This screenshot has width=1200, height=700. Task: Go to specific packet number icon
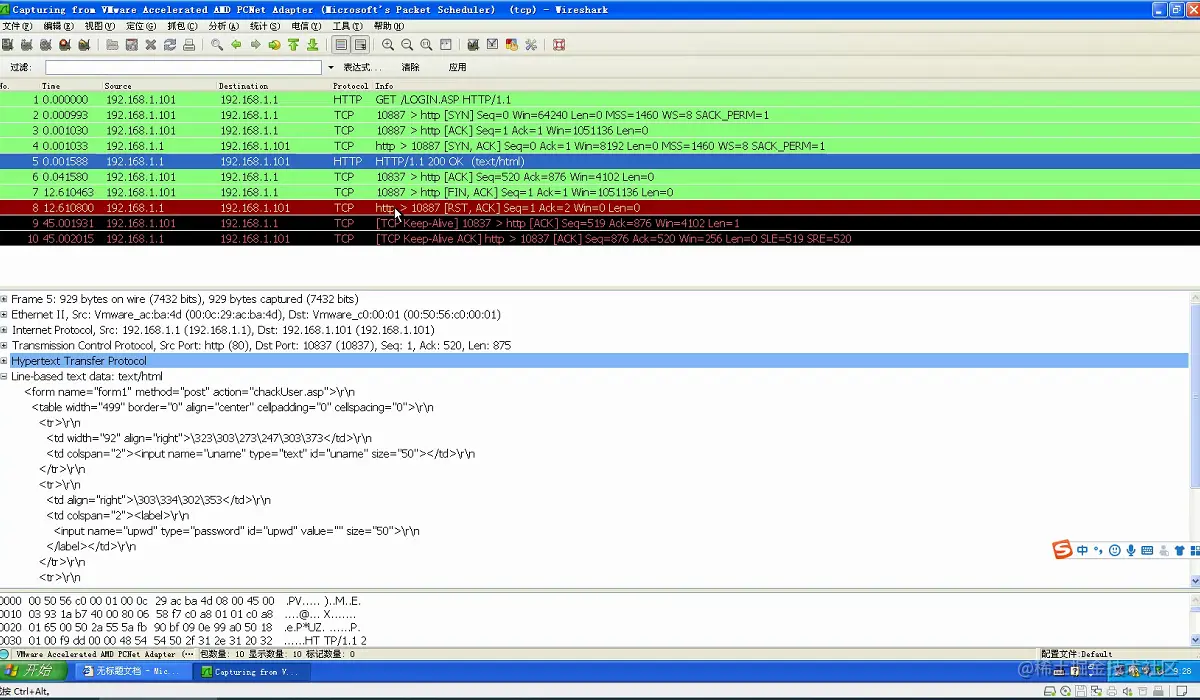tap(274, 45)
